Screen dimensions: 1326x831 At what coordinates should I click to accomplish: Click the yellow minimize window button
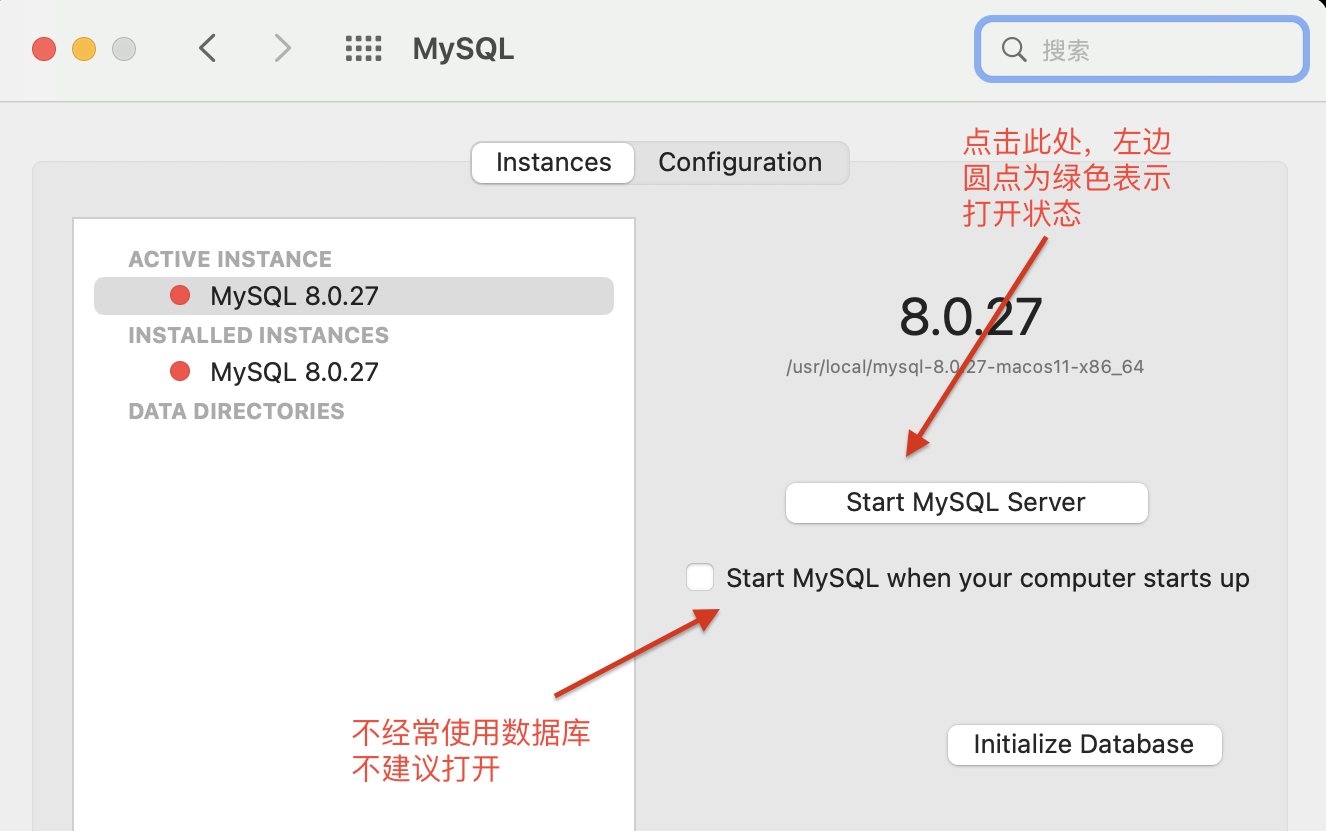(84, 48)
